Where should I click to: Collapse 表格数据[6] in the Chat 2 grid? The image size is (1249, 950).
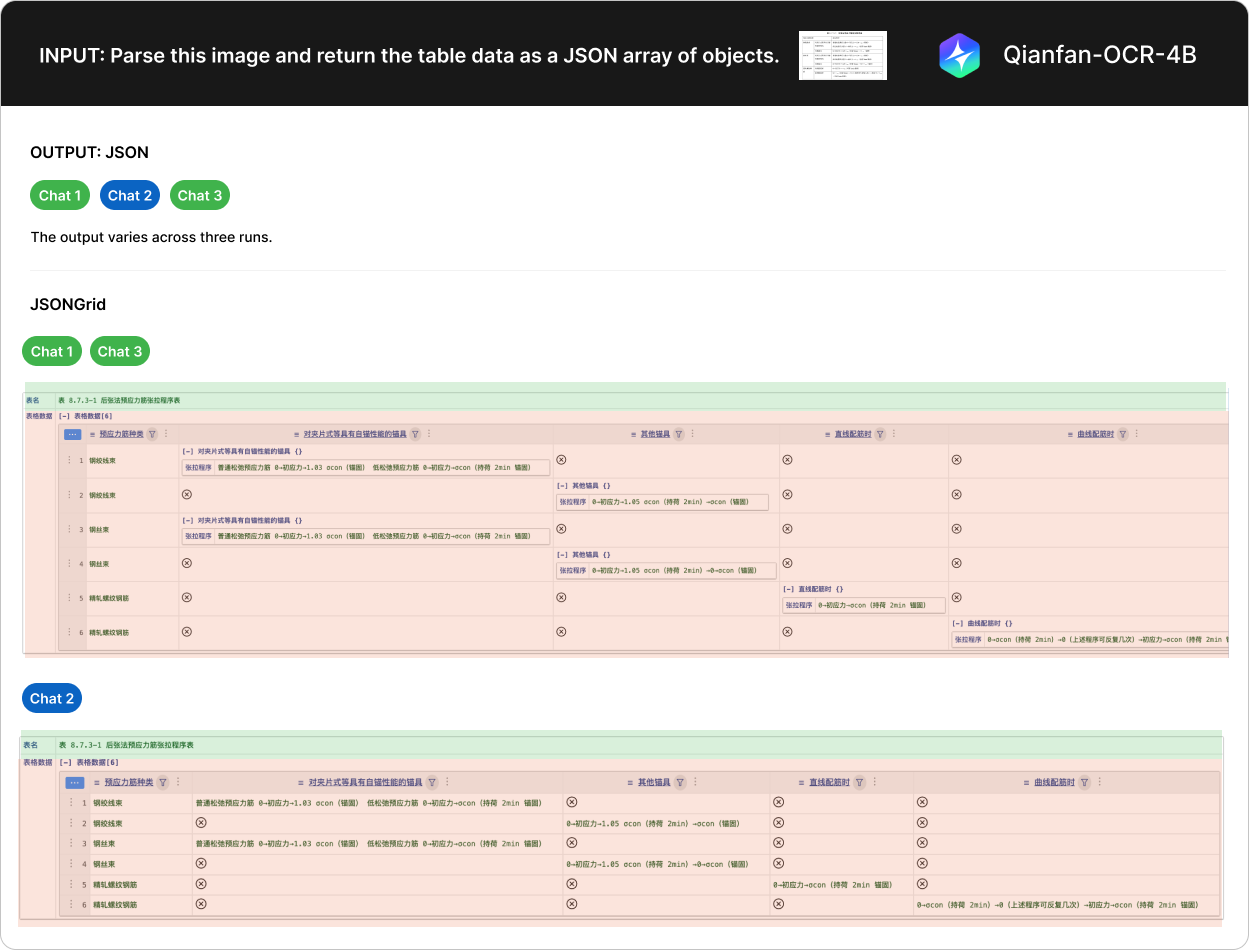(65, 762)
